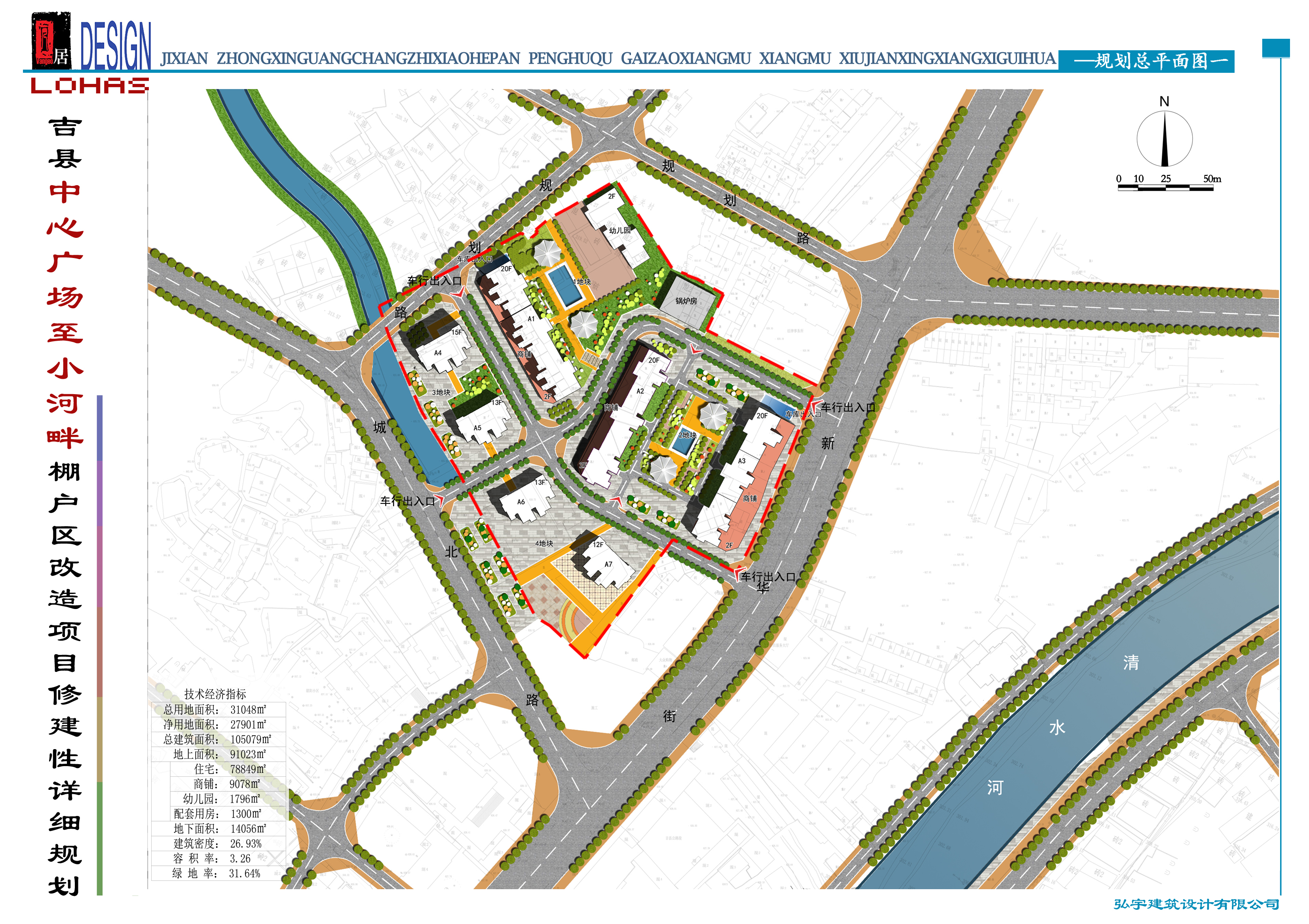Click the north arrow compass symbol
Image resolution: width=1309 pixels, height=924 pixels.
1164,139
